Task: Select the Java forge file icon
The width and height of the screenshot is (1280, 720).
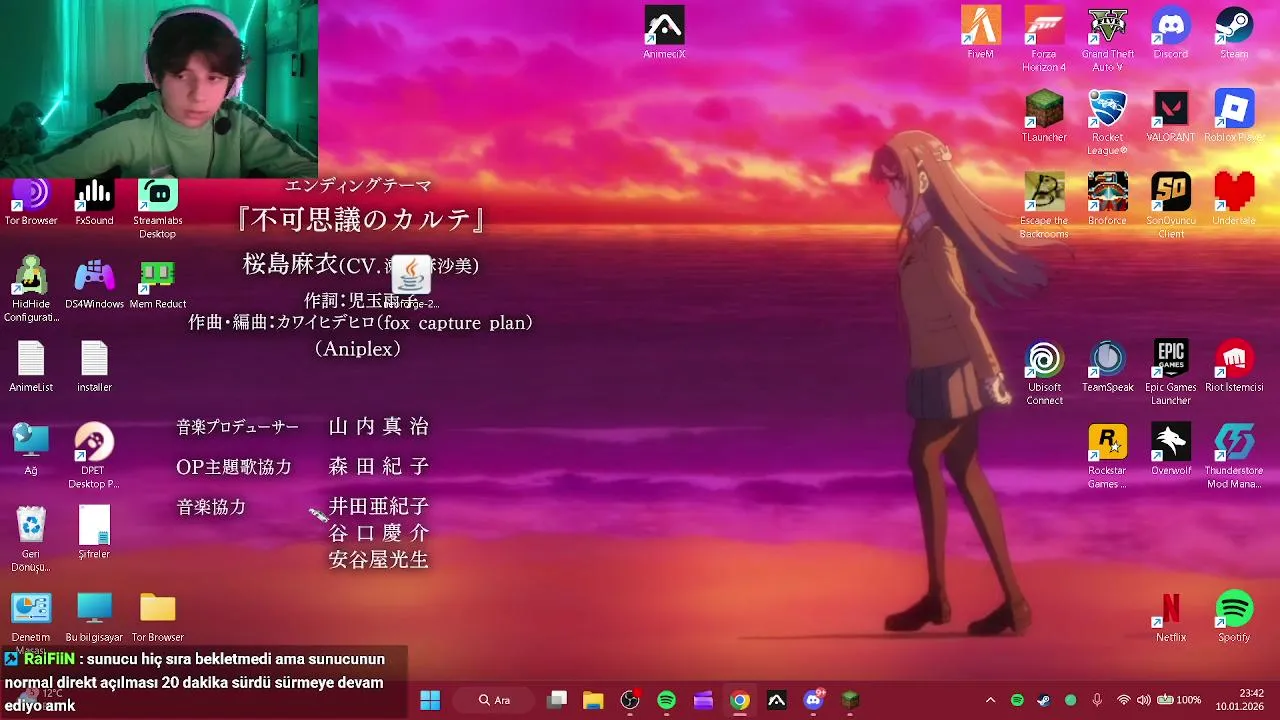Action: point(411,281)
